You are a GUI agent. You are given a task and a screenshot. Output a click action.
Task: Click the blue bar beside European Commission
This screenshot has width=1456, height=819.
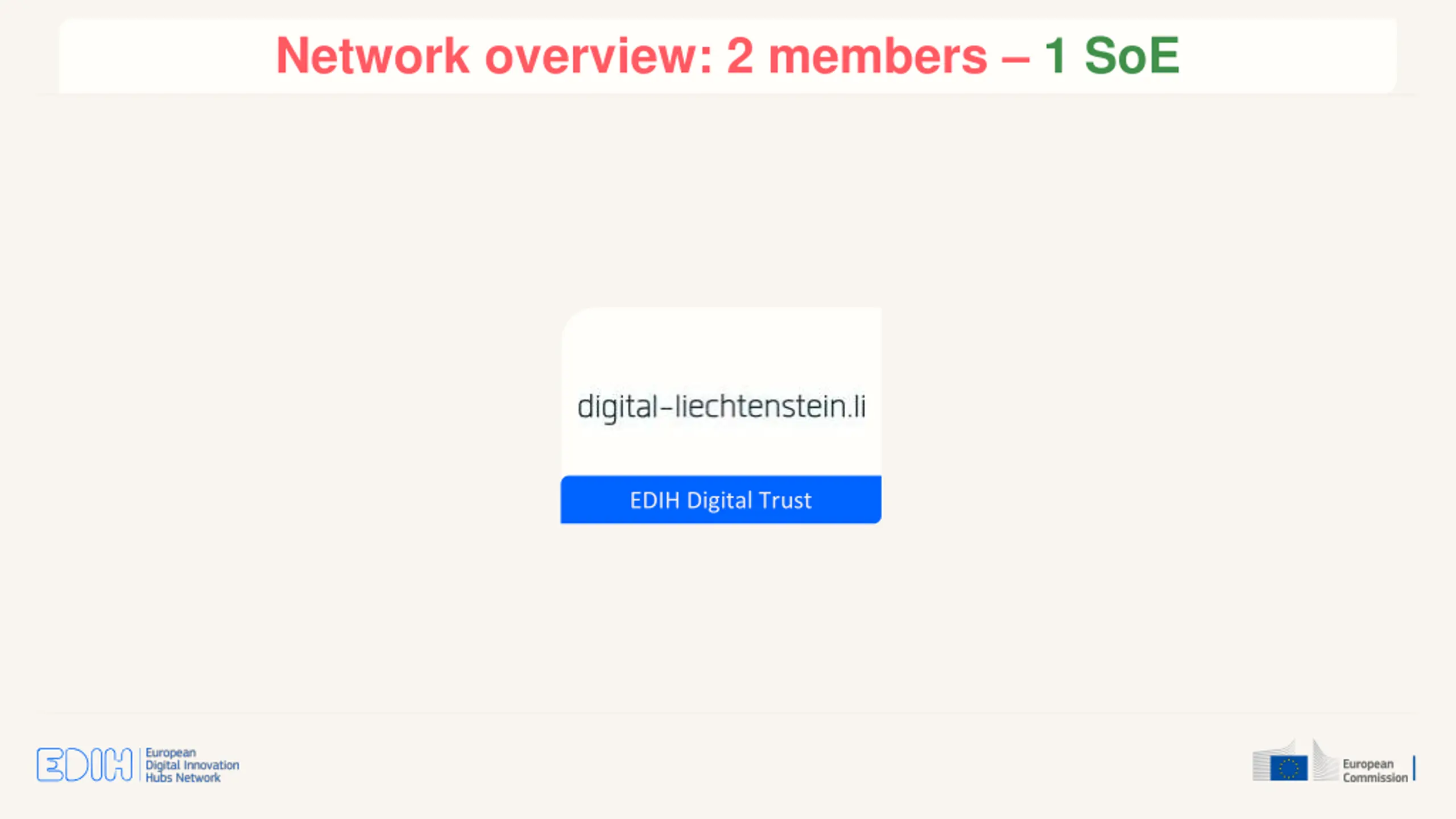(1414, 768)
